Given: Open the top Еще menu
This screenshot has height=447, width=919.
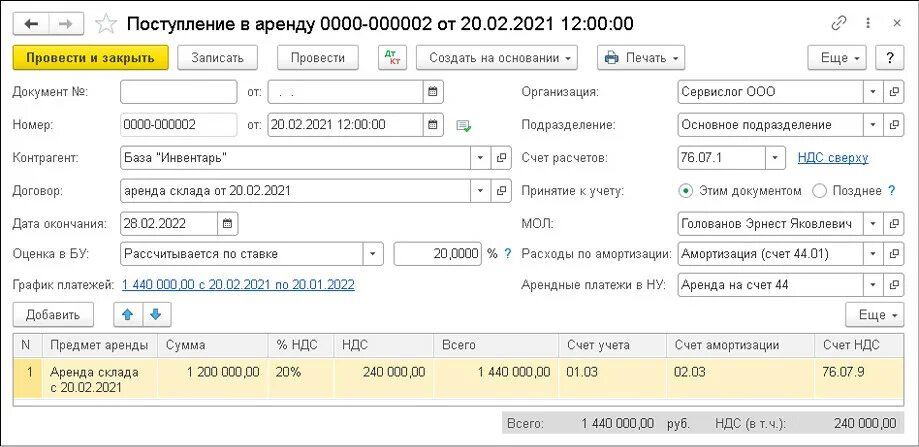Looking at the screenshot, I should (x=837, y=58).
